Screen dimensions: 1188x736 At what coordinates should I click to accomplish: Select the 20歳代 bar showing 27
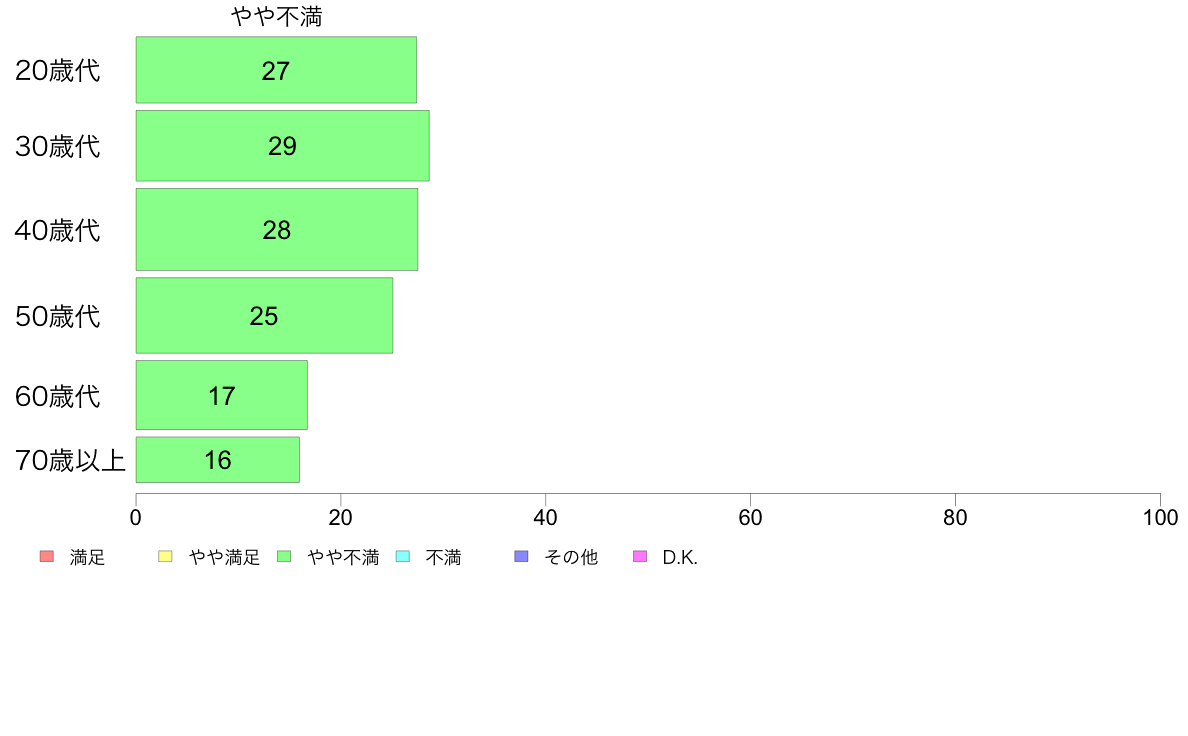[x=276, y=70]
